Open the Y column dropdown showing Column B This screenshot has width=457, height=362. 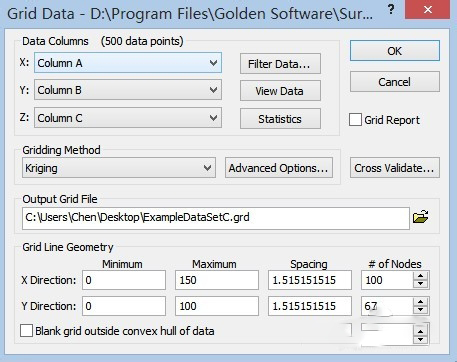click(128, 90)
